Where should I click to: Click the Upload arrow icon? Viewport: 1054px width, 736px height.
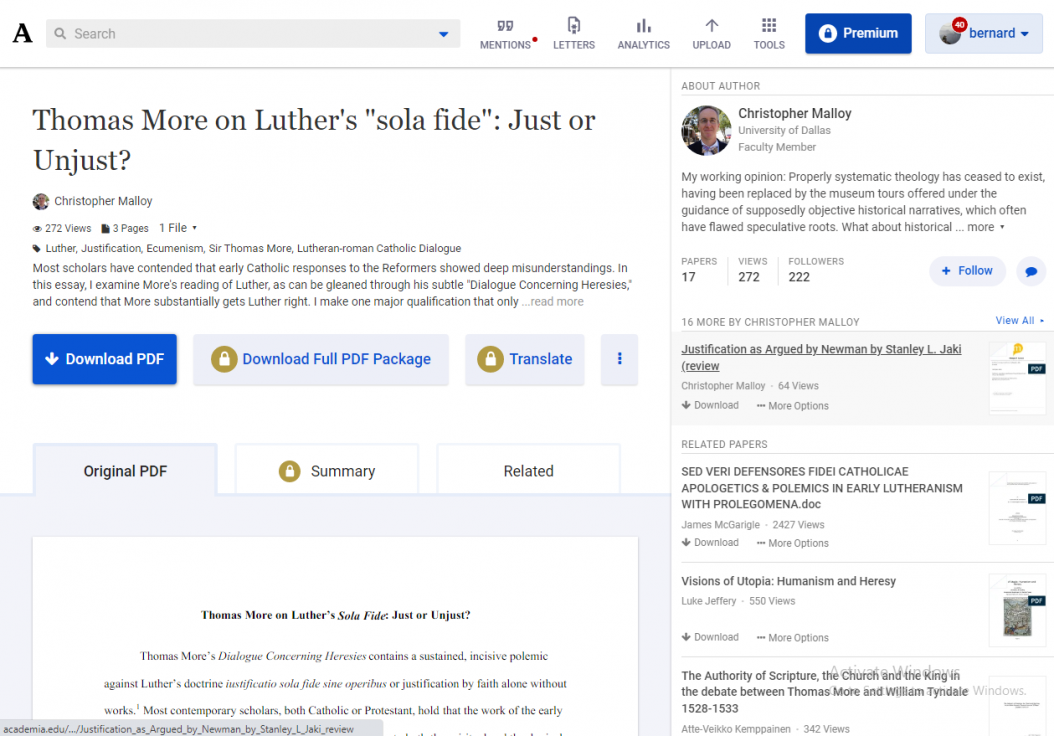(x=711, y=26)
